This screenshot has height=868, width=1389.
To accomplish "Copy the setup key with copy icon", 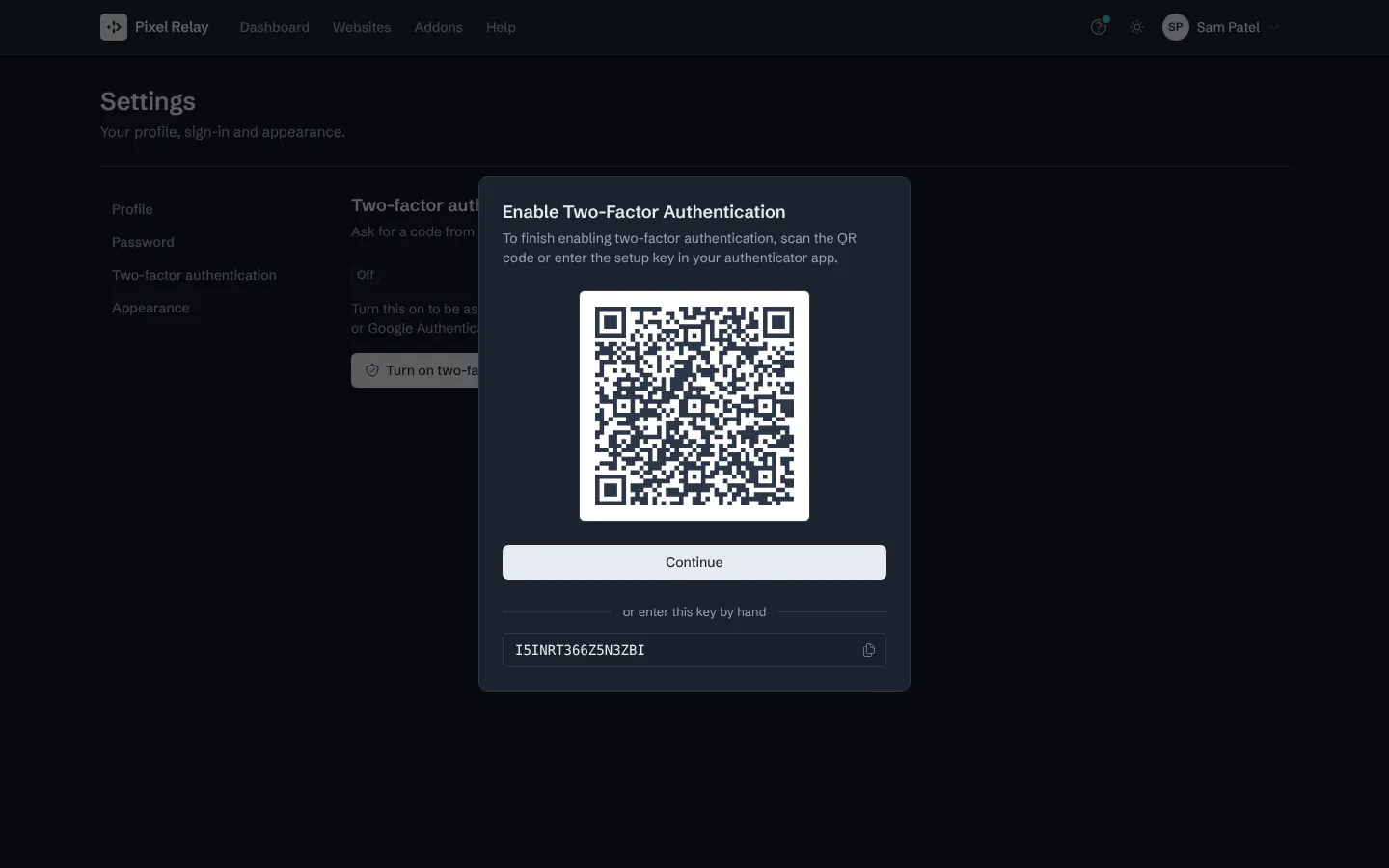I will (x=869, y=650).
